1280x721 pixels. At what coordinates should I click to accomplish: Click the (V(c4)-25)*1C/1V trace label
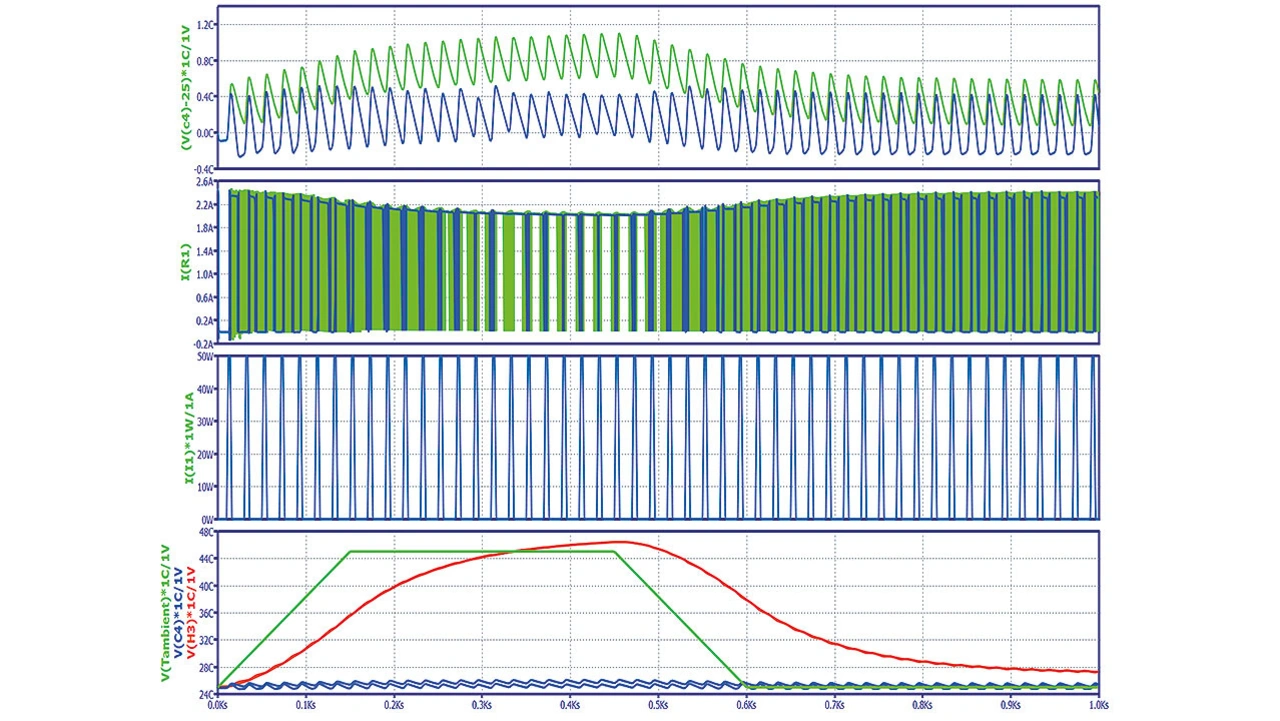click(186, 87)
